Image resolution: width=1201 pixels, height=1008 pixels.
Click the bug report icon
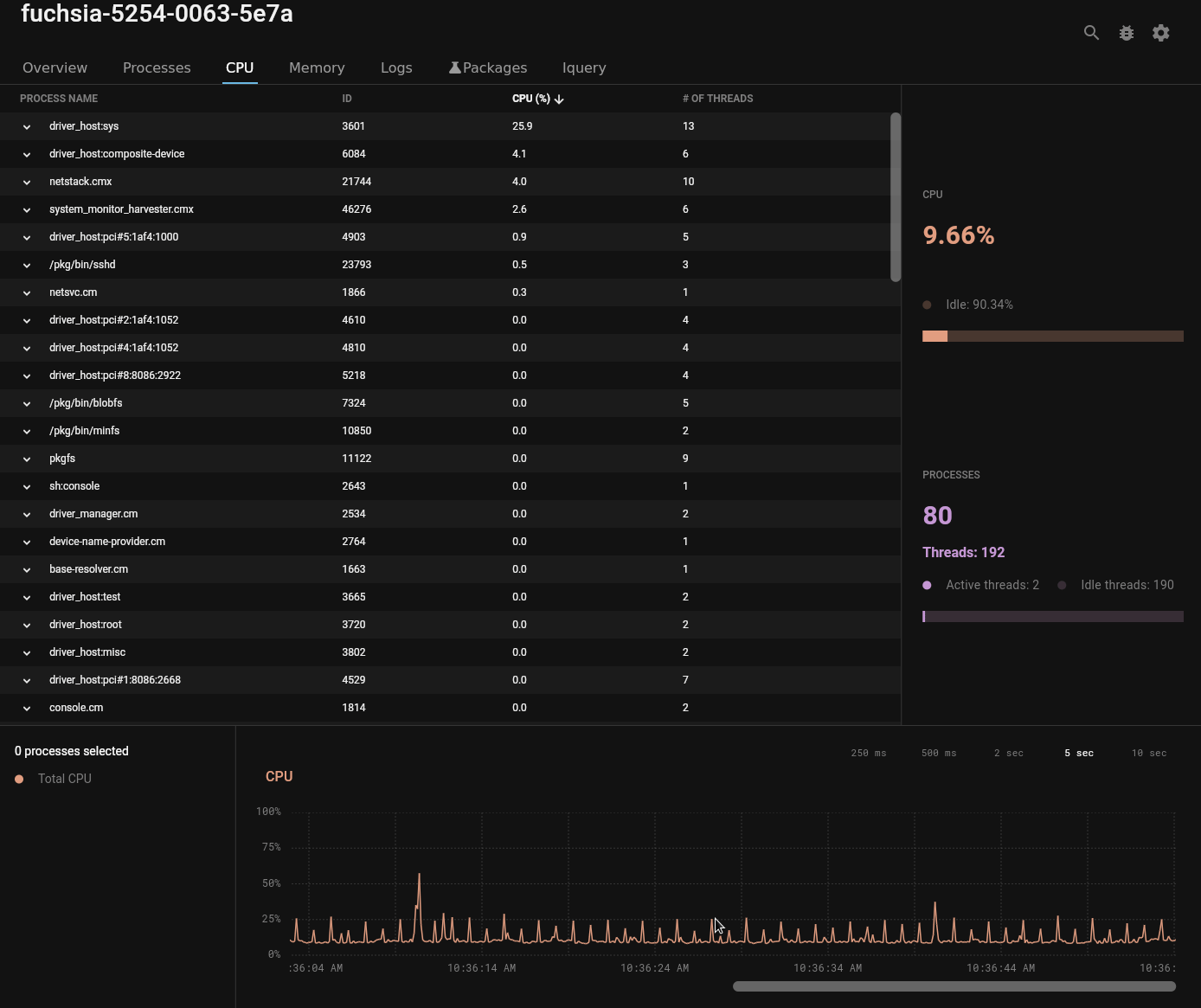click(1127, 33)
